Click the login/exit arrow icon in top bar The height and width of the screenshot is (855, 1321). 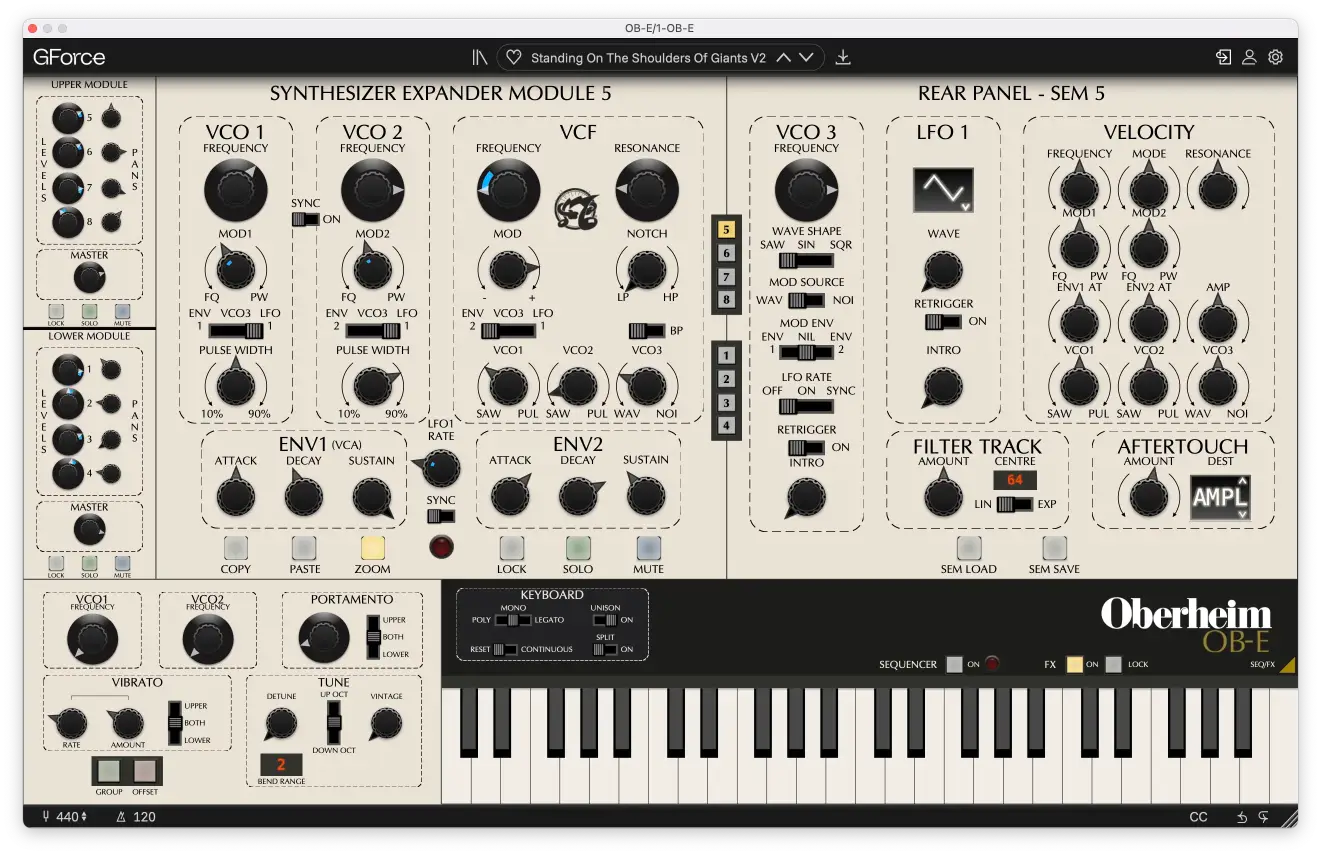[x=1223, y=57]
